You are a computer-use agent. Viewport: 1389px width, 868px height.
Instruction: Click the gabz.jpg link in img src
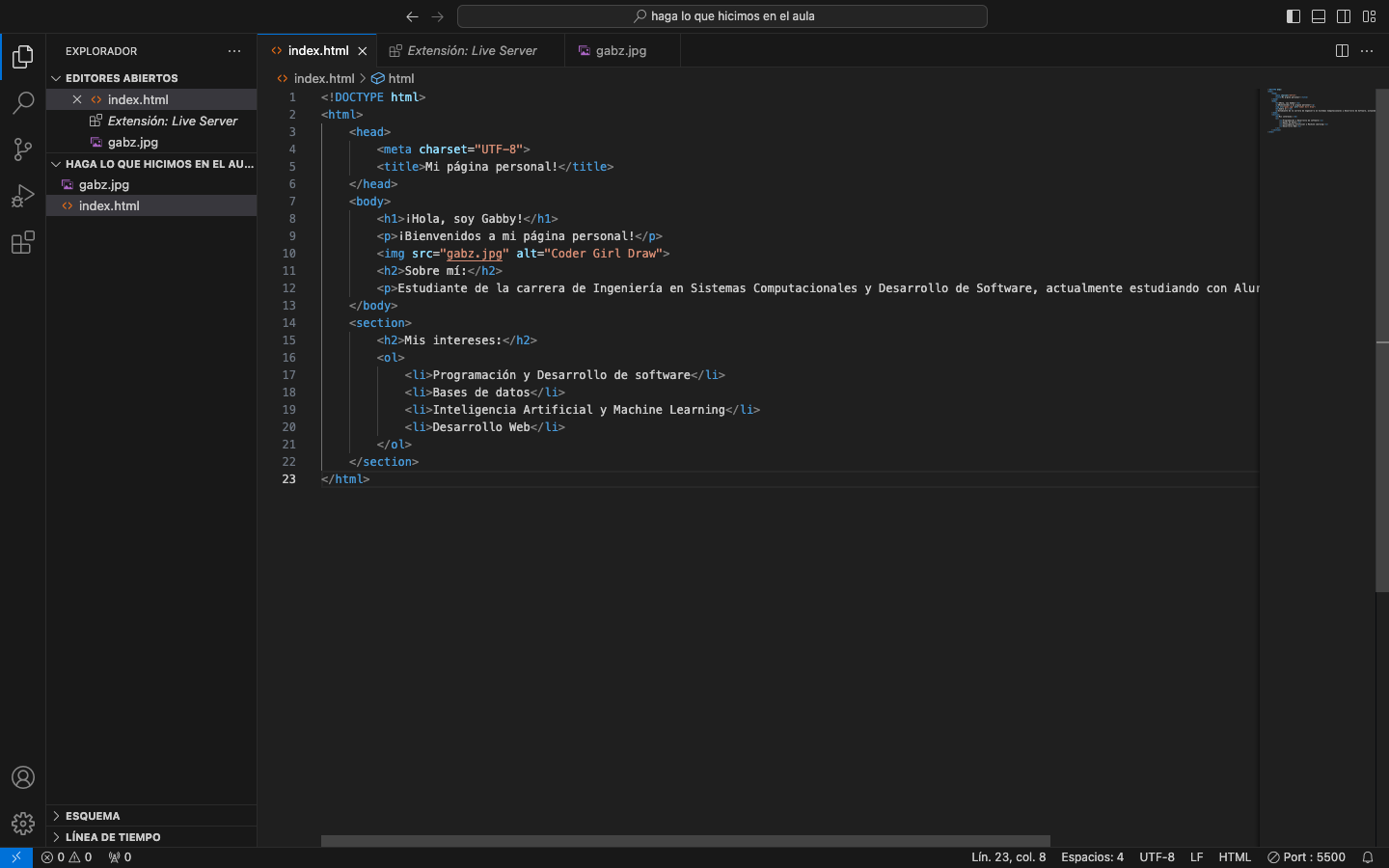475,254
